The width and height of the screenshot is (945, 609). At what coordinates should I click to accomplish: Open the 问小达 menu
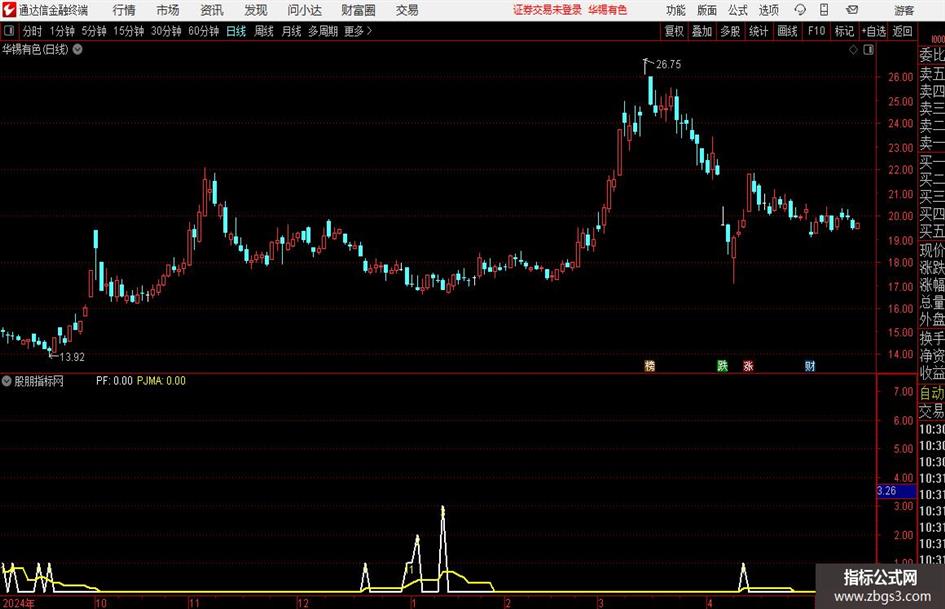click(304, 10)
